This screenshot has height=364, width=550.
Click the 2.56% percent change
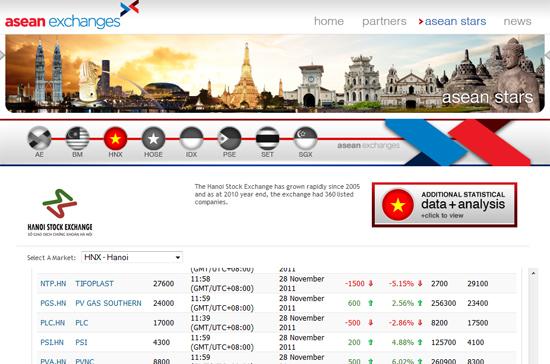tap(403, 303)
